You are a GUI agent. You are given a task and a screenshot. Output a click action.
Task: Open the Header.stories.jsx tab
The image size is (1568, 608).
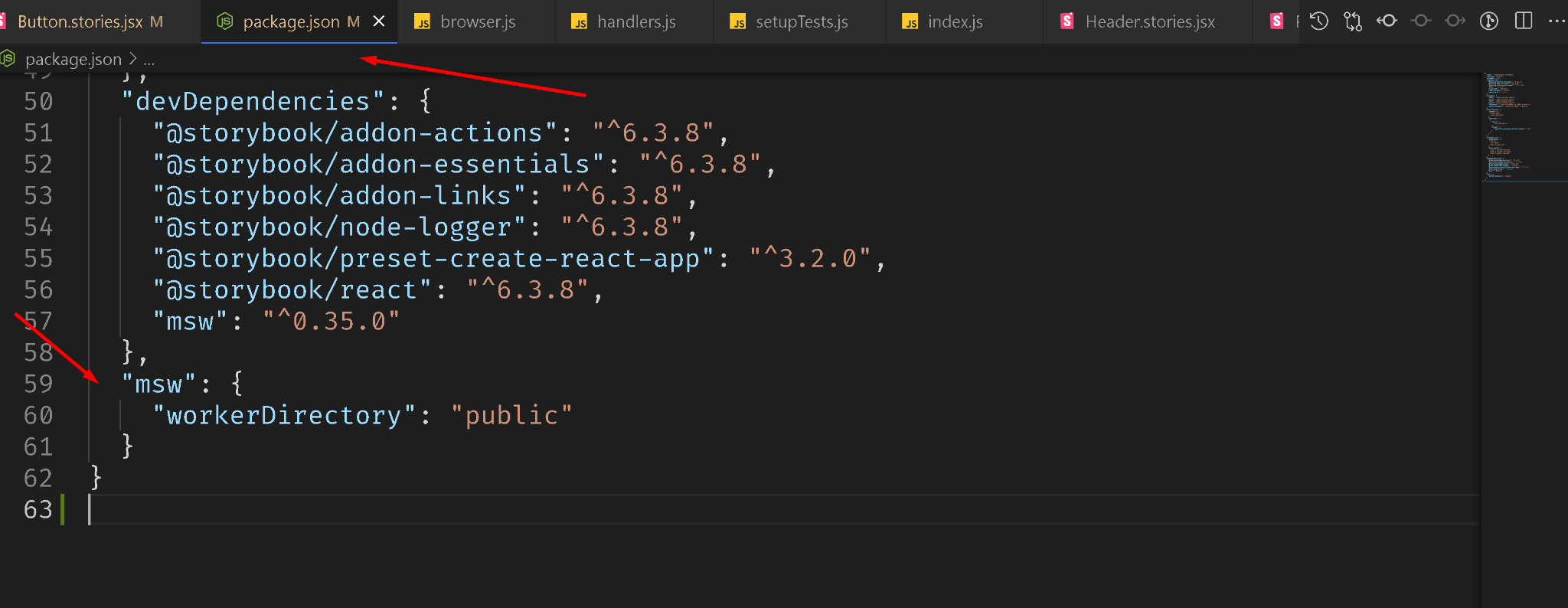click(x=1149, y=21)
